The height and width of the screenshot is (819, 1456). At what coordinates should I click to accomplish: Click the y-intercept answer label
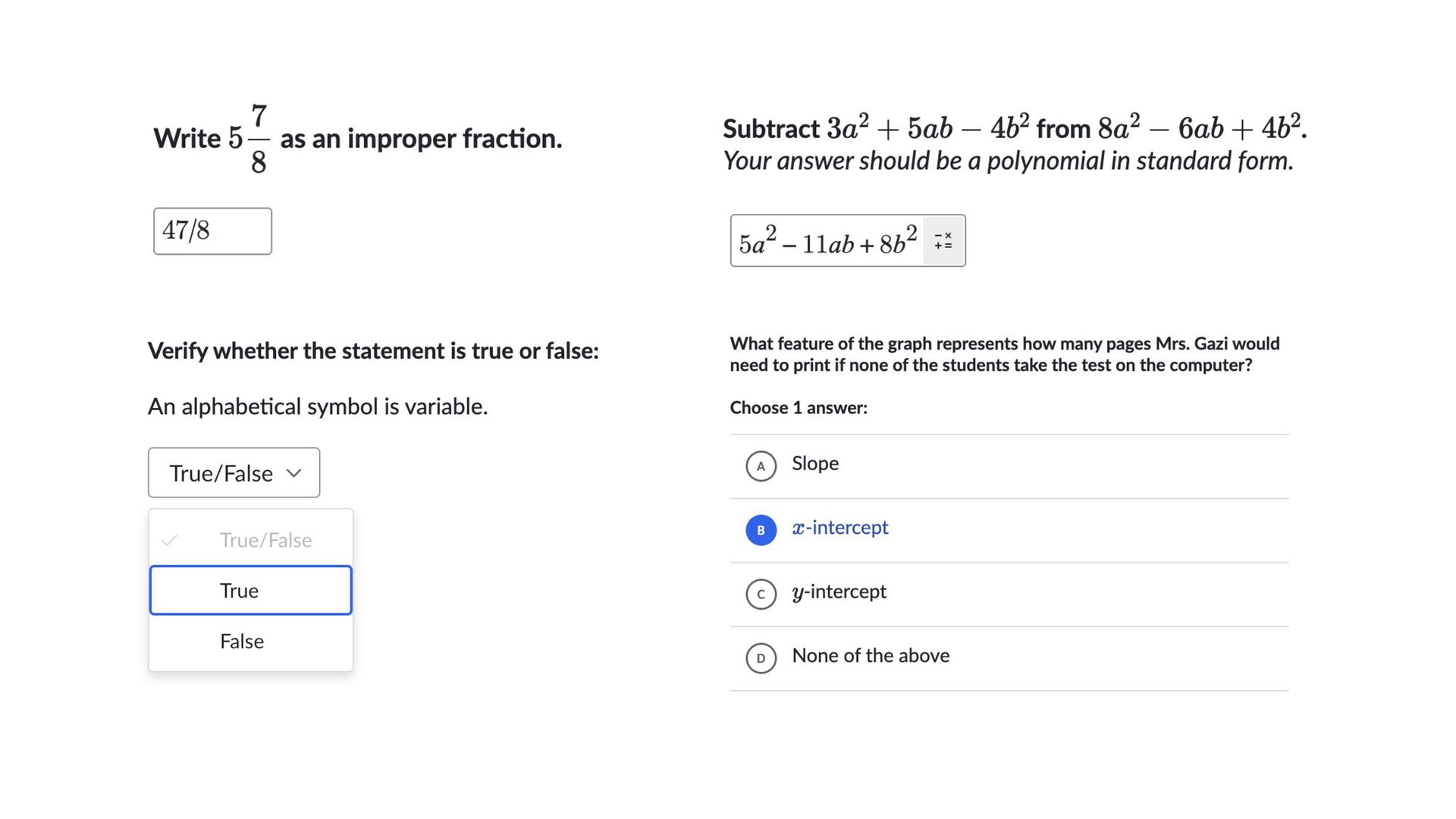(x=839, y=591)
